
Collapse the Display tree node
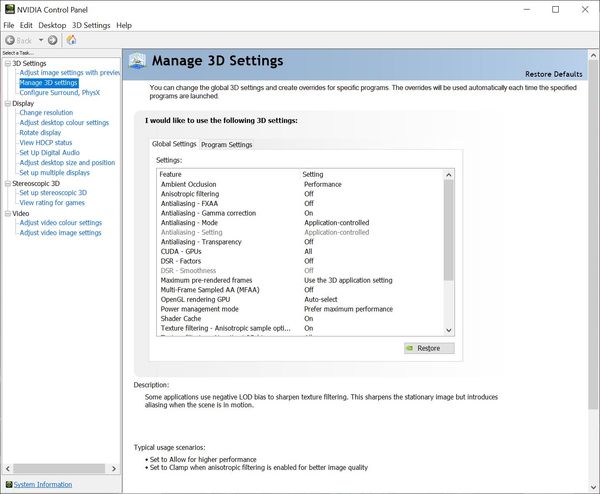coord(8,103)
